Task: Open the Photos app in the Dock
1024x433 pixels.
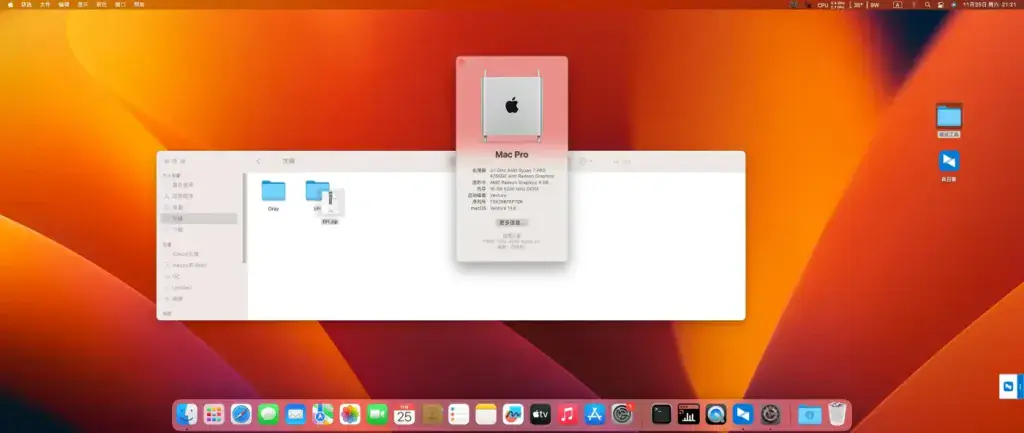Action: (x=350, y=414)
